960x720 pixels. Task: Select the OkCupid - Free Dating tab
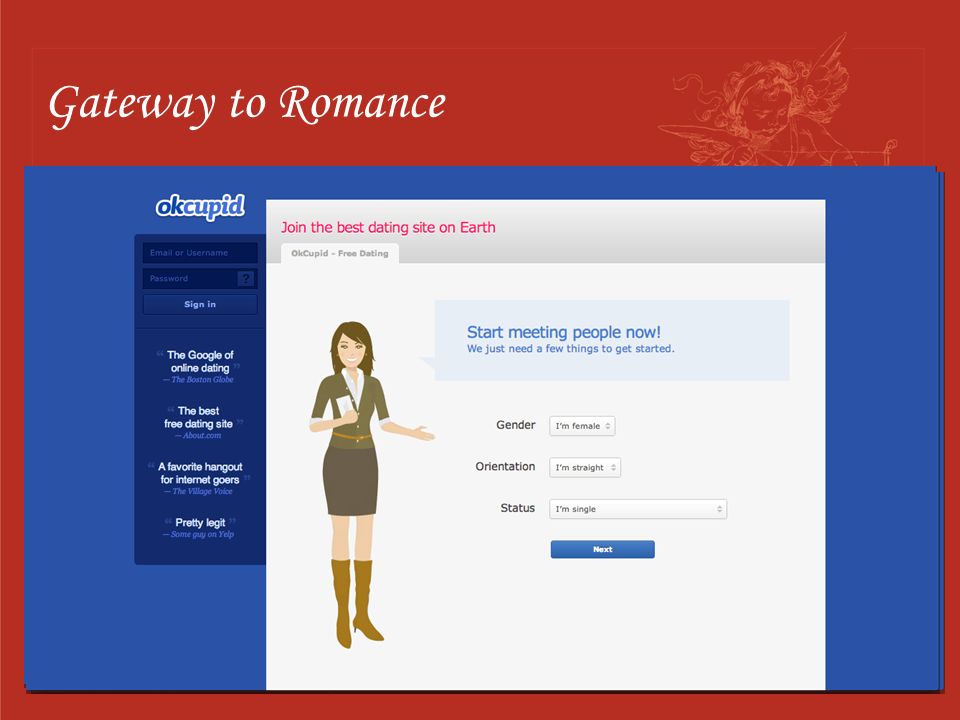point(340,253)
